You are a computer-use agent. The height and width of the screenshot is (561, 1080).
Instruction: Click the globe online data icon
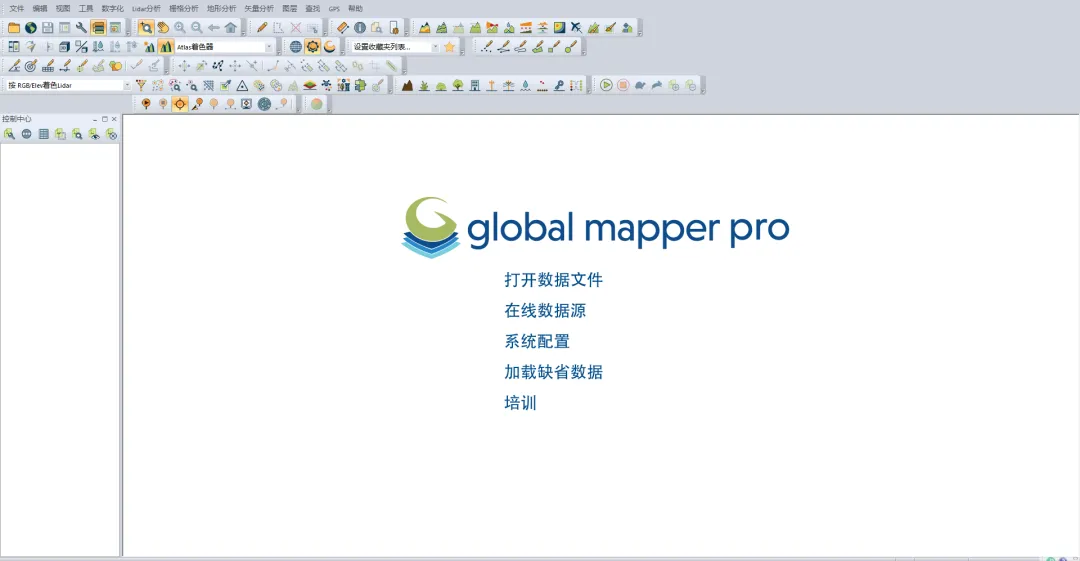tap(31, 28)
